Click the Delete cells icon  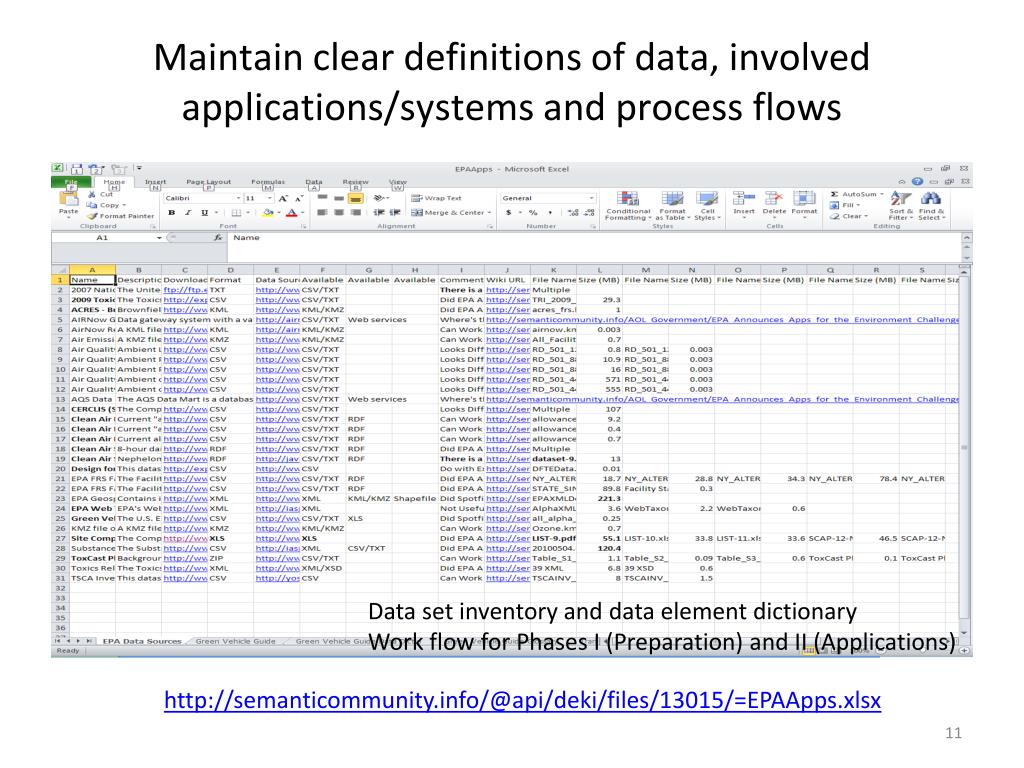[x=774, y=198]
